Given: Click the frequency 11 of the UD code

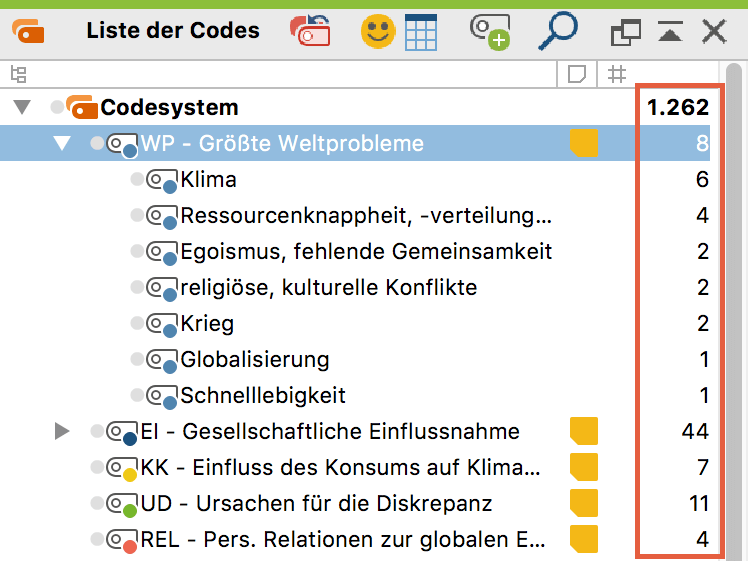Looking at the screenshot, I should pos(699,504).
